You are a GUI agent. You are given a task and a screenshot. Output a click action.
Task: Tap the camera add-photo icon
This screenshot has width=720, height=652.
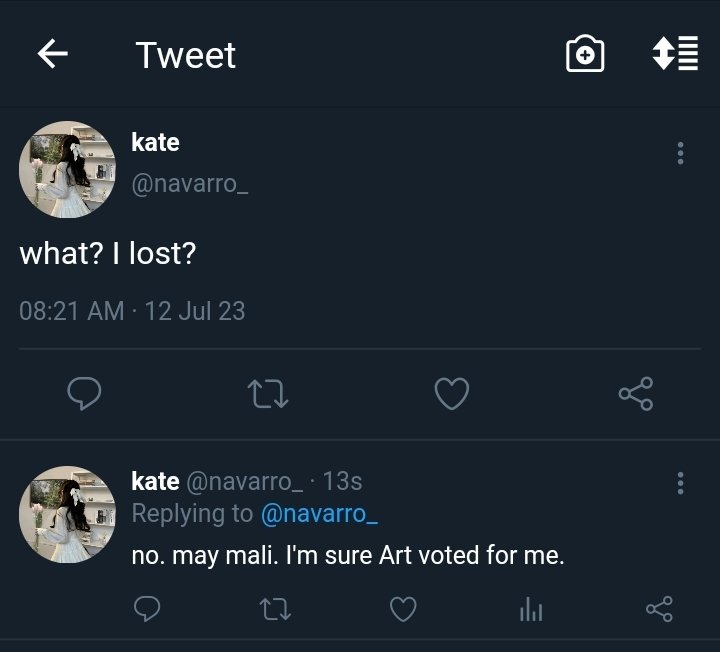coord(585,53)
